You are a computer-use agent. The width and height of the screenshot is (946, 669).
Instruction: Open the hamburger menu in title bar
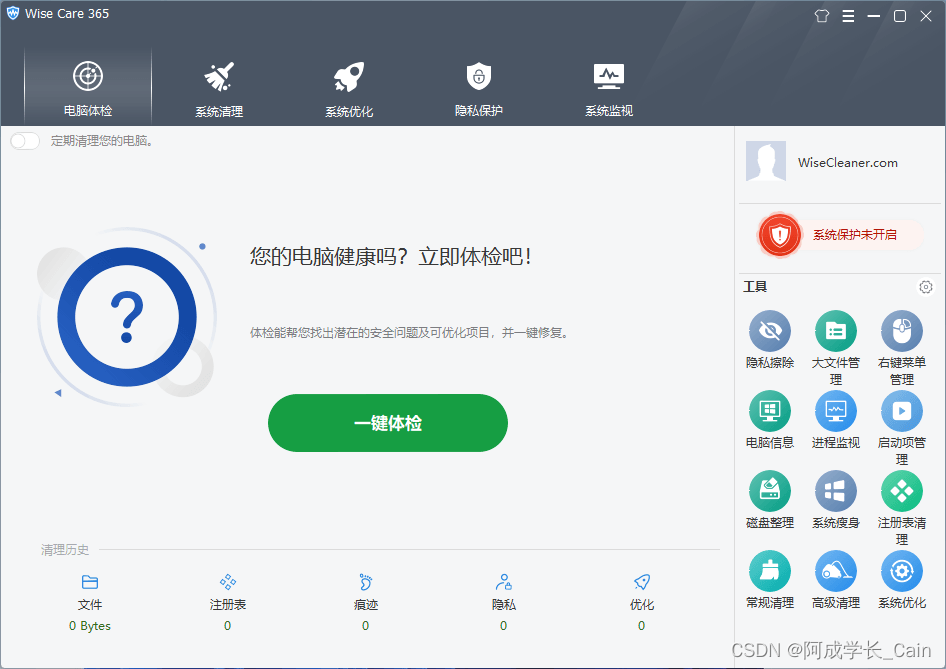[848, 16]
